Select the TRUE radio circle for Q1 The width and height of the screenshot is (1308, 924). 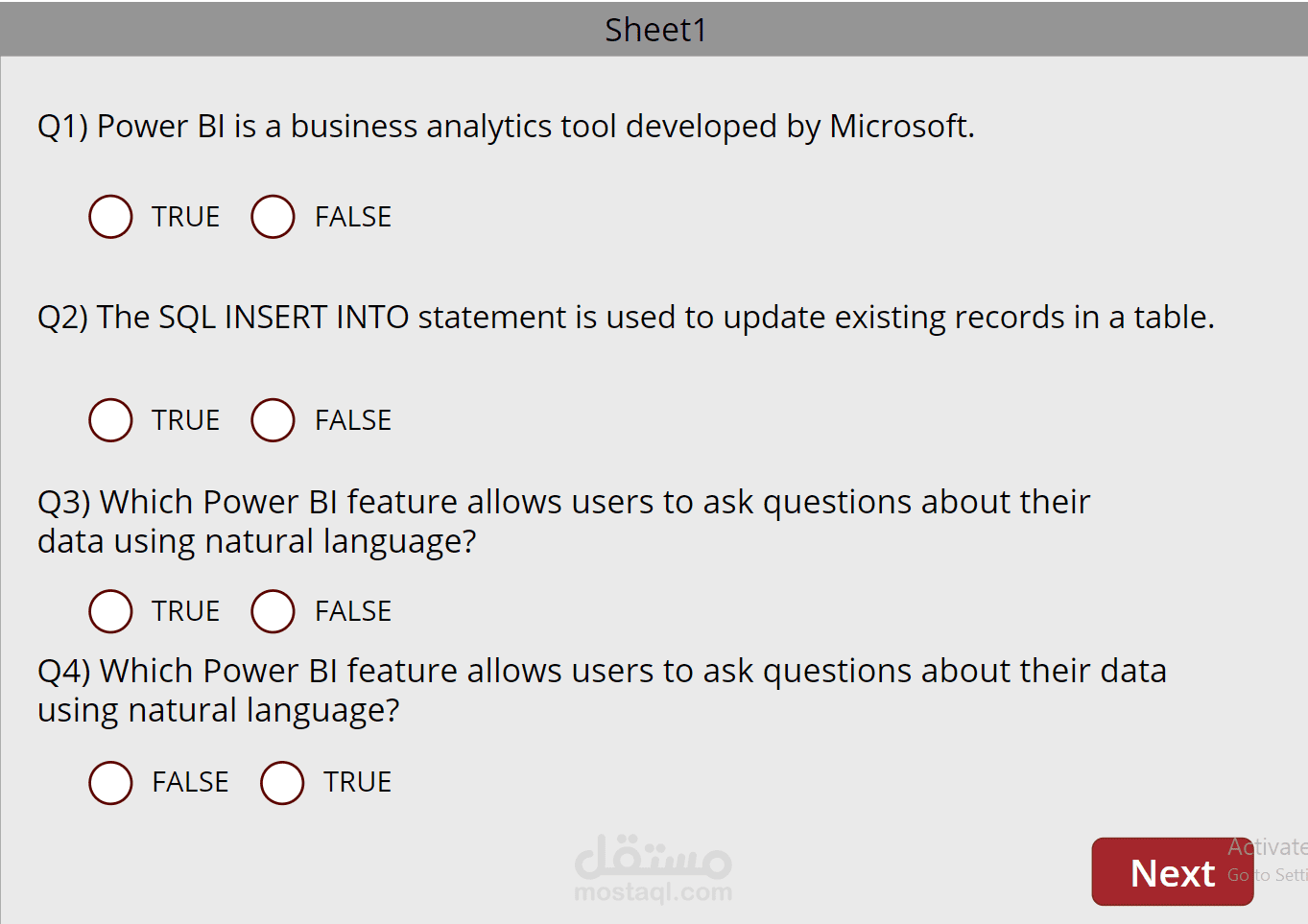click(x=110, y=217)
